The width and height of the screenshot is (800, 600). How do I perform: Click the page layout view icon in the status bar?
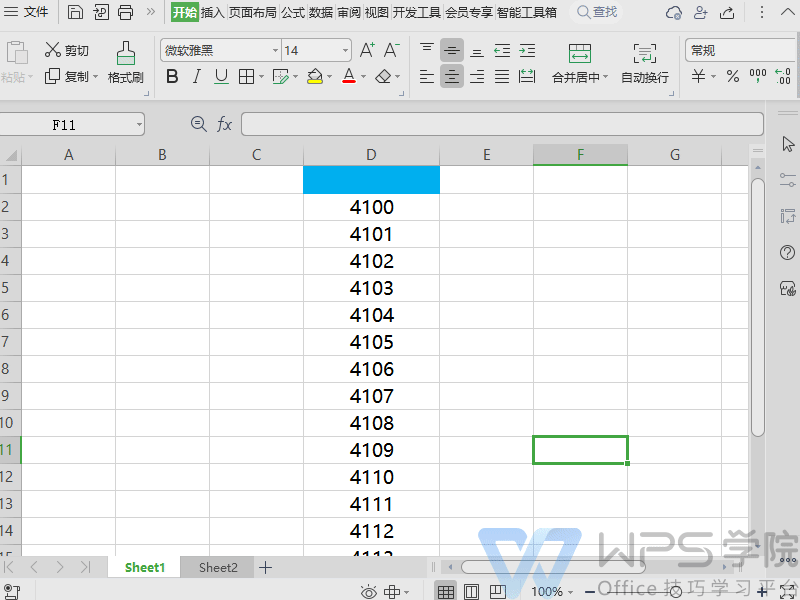pyautogui.click(x=471, y=591)
